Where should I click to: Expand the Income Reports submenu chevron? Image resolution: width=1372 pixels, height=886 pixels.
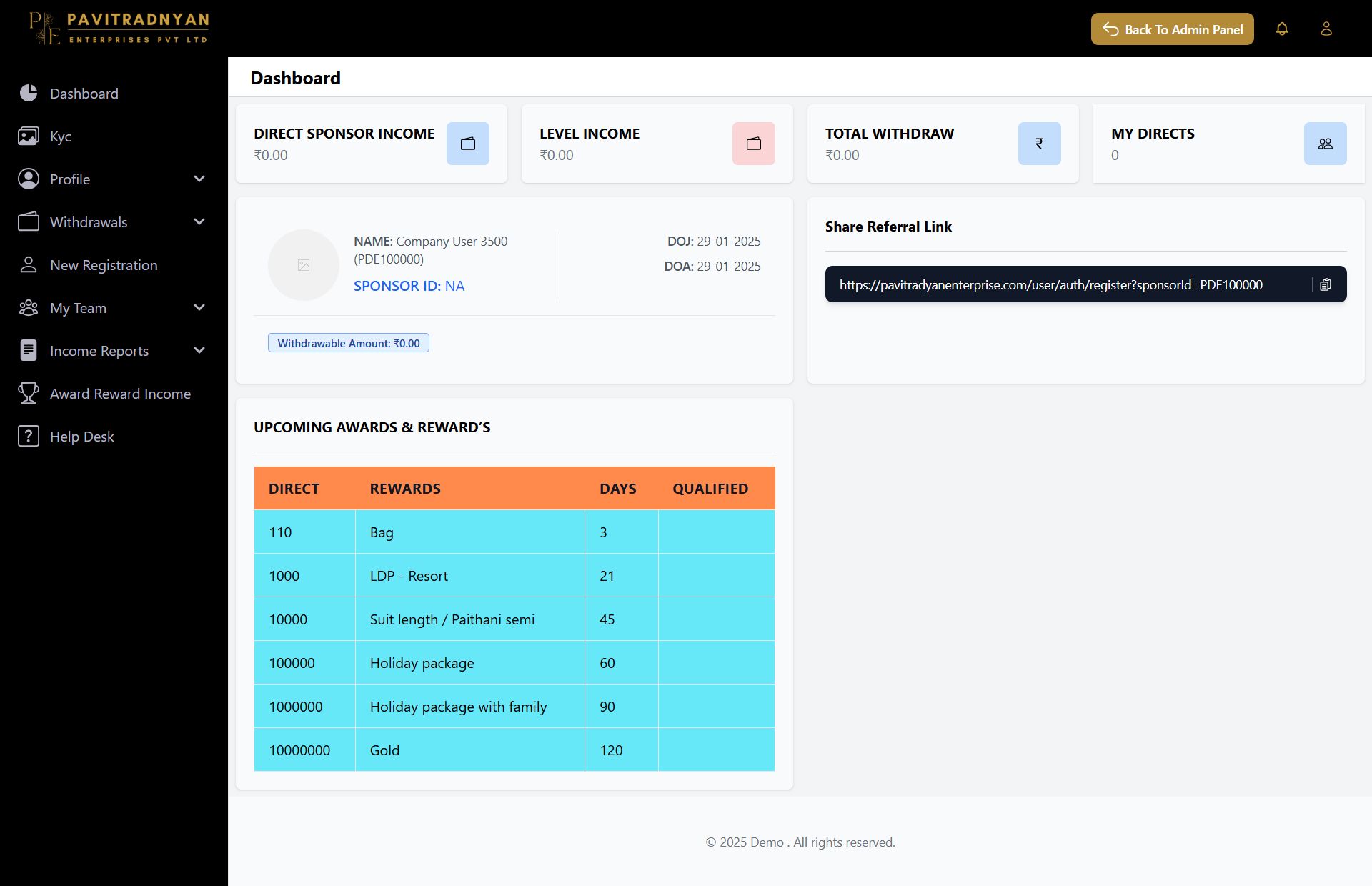point(199,350)
